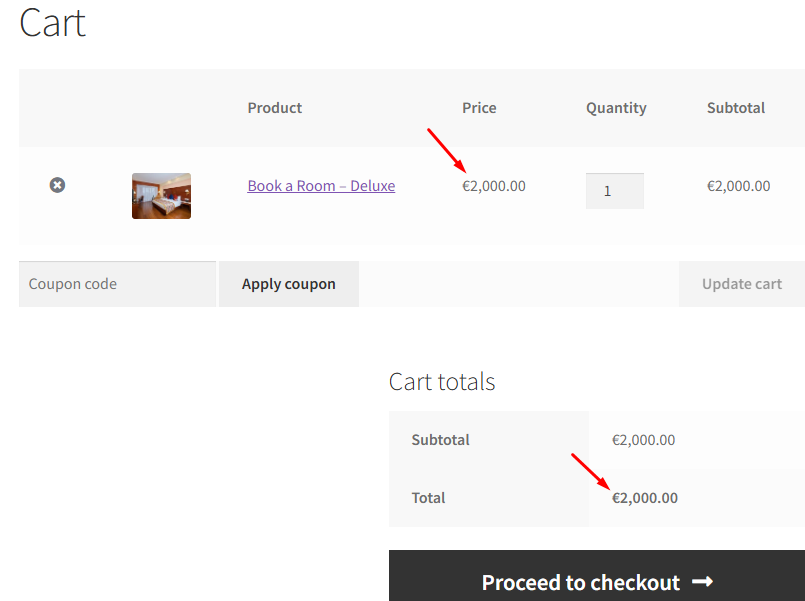
Task: Click the Cart page title
Action: [x=52, y=22]
